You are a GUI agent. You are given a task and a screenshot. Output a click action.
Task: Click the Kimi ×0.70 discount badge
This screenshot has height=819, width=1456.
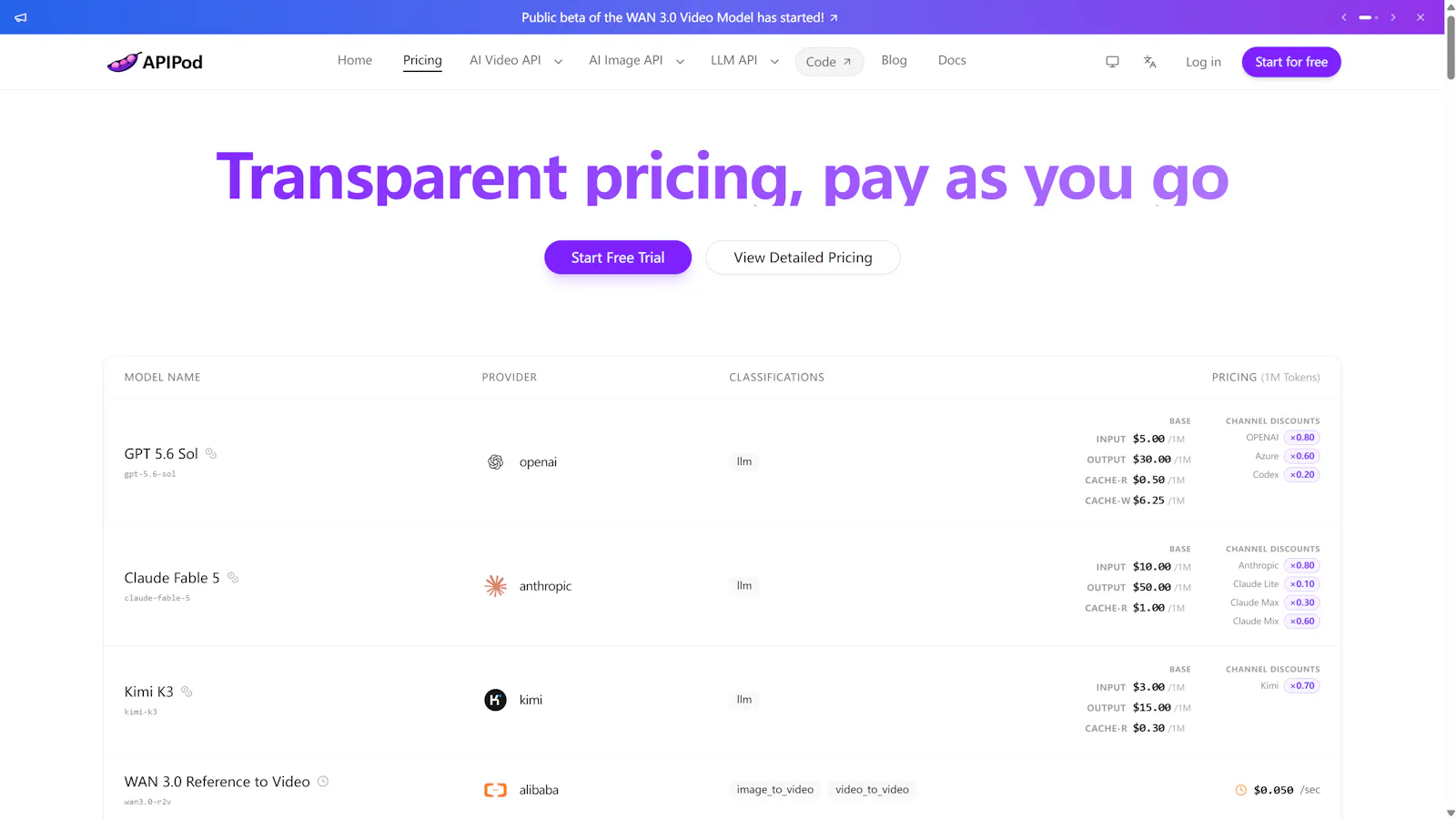(1302, 686)
